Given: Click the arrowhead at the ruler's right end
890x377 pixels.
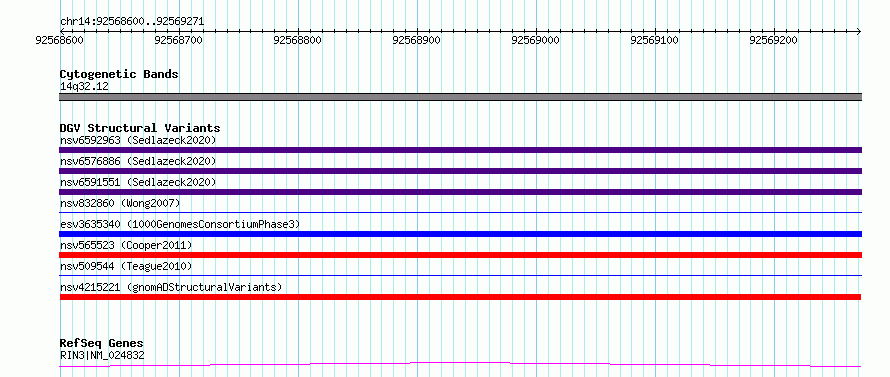Looking at the screenshot, I should 859,31.
